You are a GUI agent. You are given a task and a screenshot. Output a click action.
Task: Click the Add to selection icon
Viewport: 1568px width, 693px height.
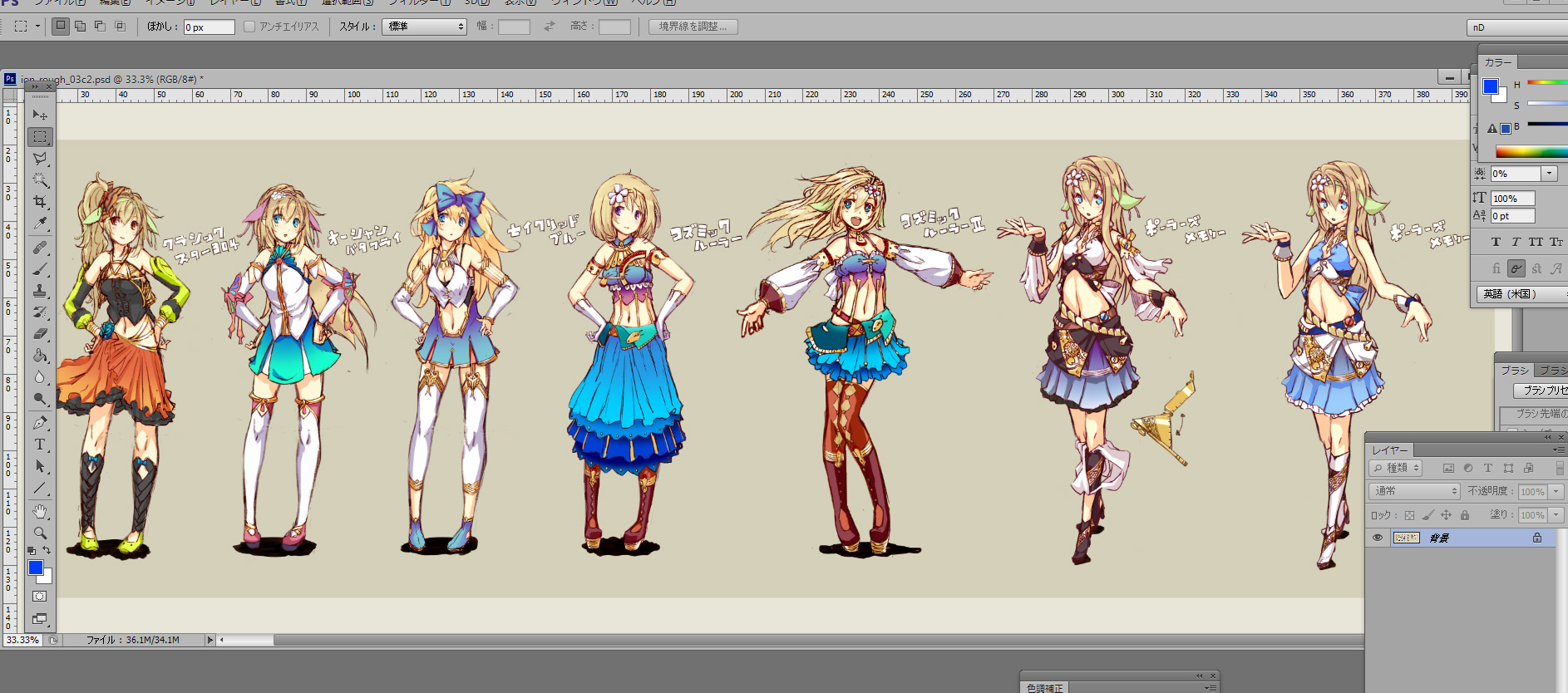coord(81,27)
